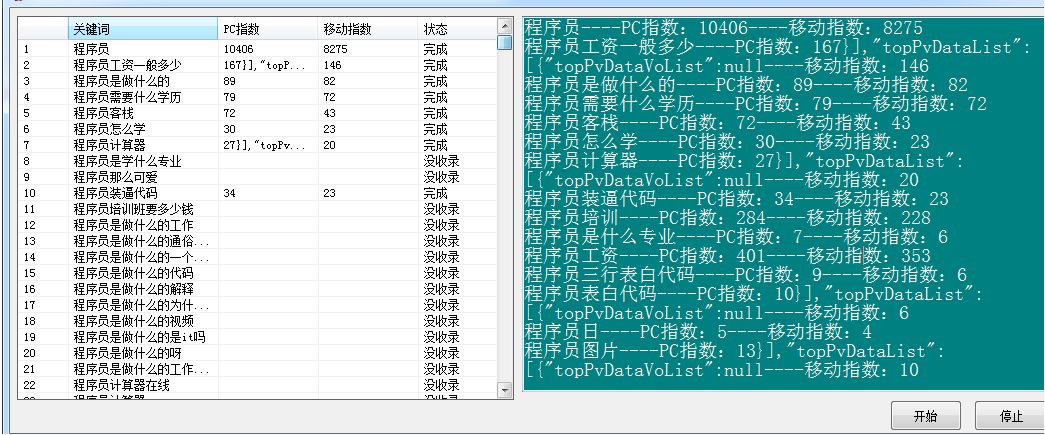Click the 状态 column header
The width and height of the screenshot is (1045, 435).
[x=455, y=29]
